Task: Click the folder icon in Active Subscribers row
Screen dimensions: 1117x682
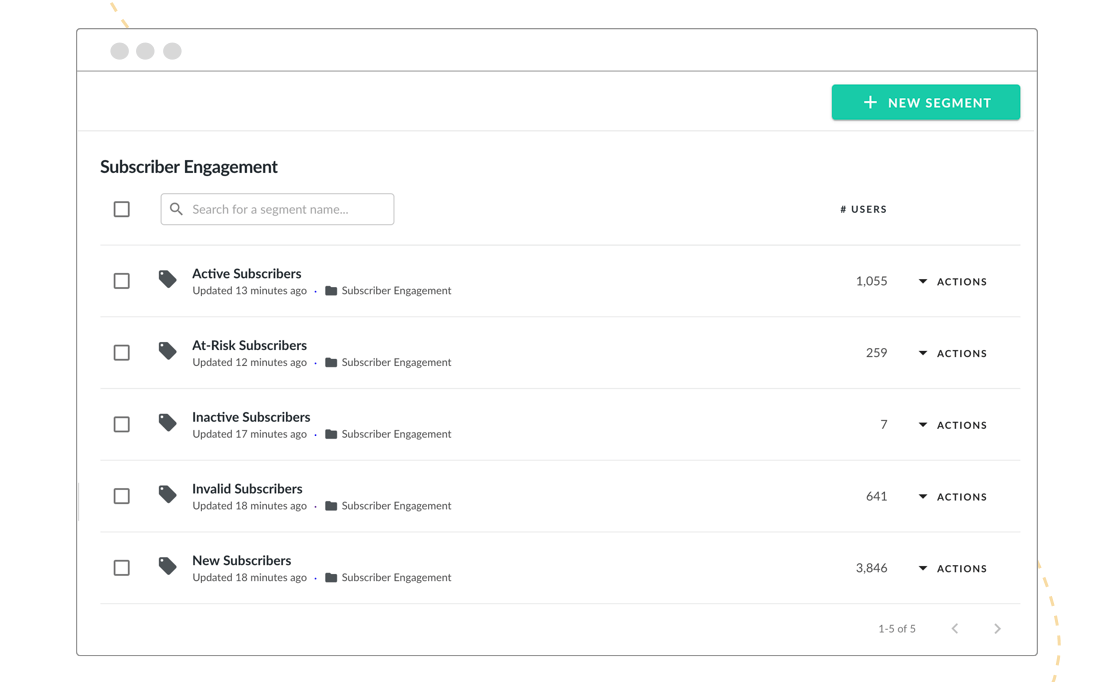Action: pos(331,291)
